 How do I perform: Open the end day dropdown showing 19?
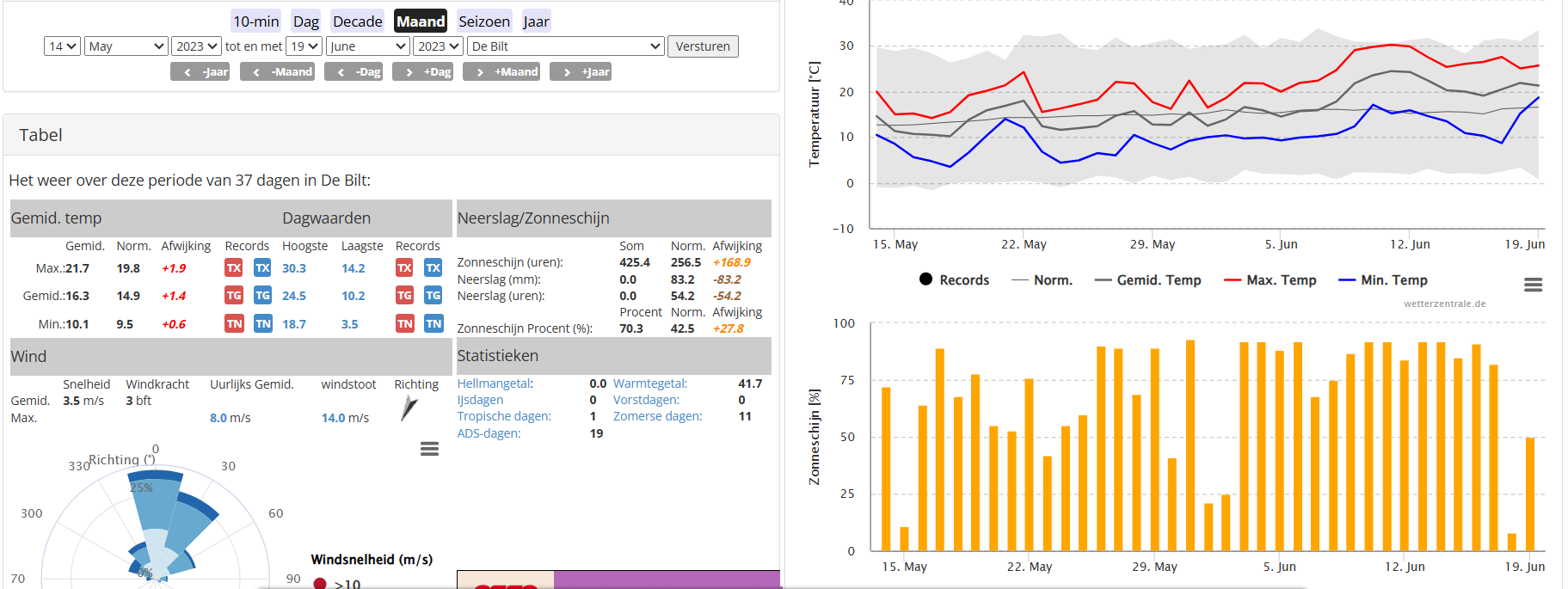(304, 46)
